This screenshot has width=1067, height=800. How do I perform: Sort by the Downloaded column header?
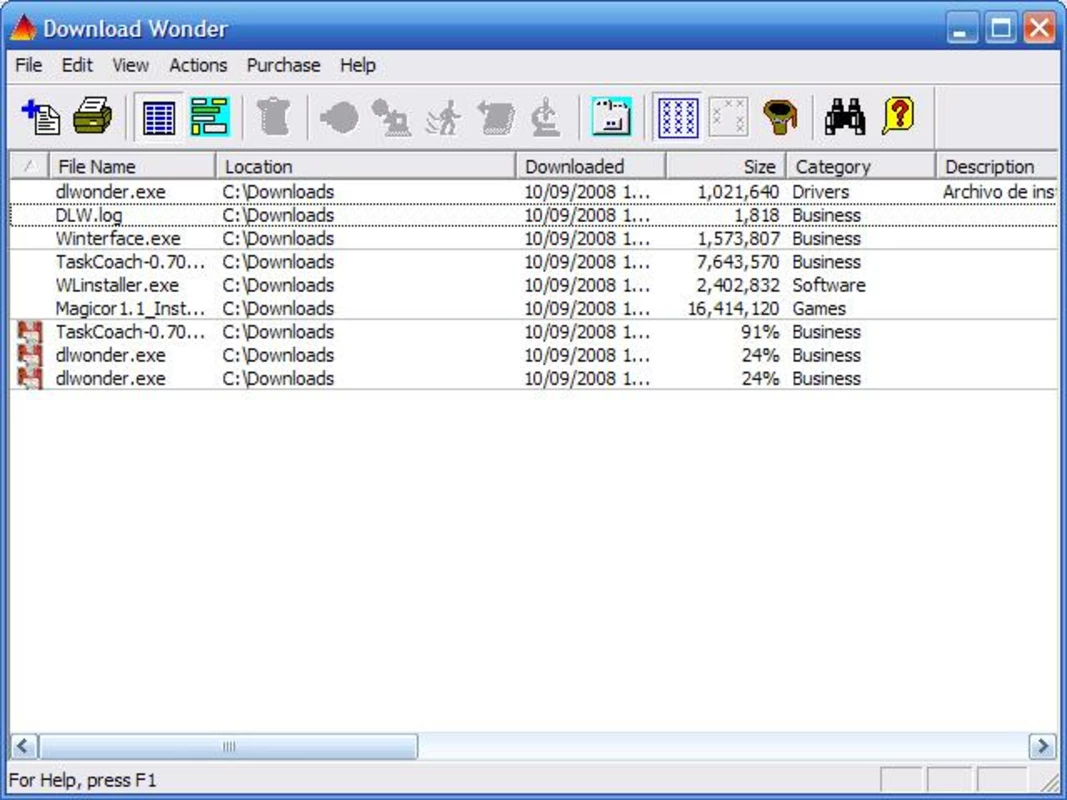590,167
